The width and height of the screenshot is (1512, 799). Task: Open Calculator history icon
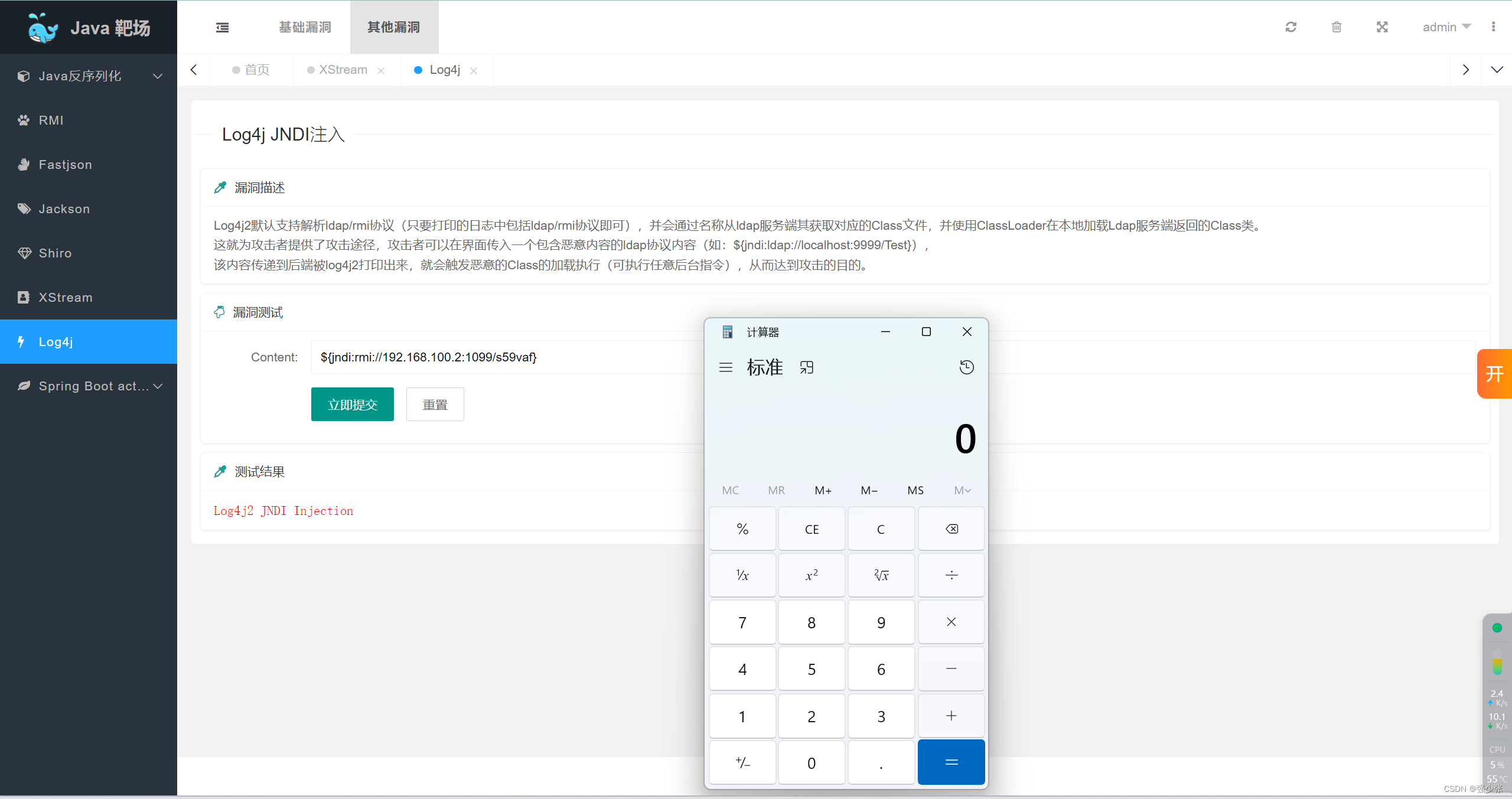pyautogui.click(x=967, y=367)
